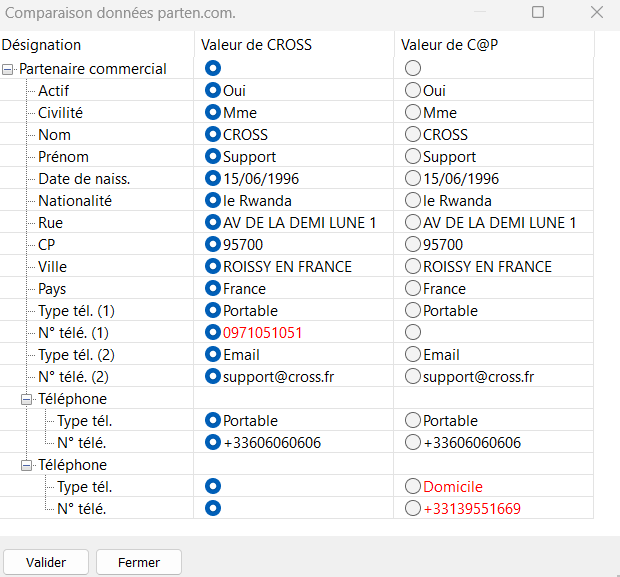This screenshot has width=620, height=577.
Task: Select the Civilité row label
Action: click(60, 113)
